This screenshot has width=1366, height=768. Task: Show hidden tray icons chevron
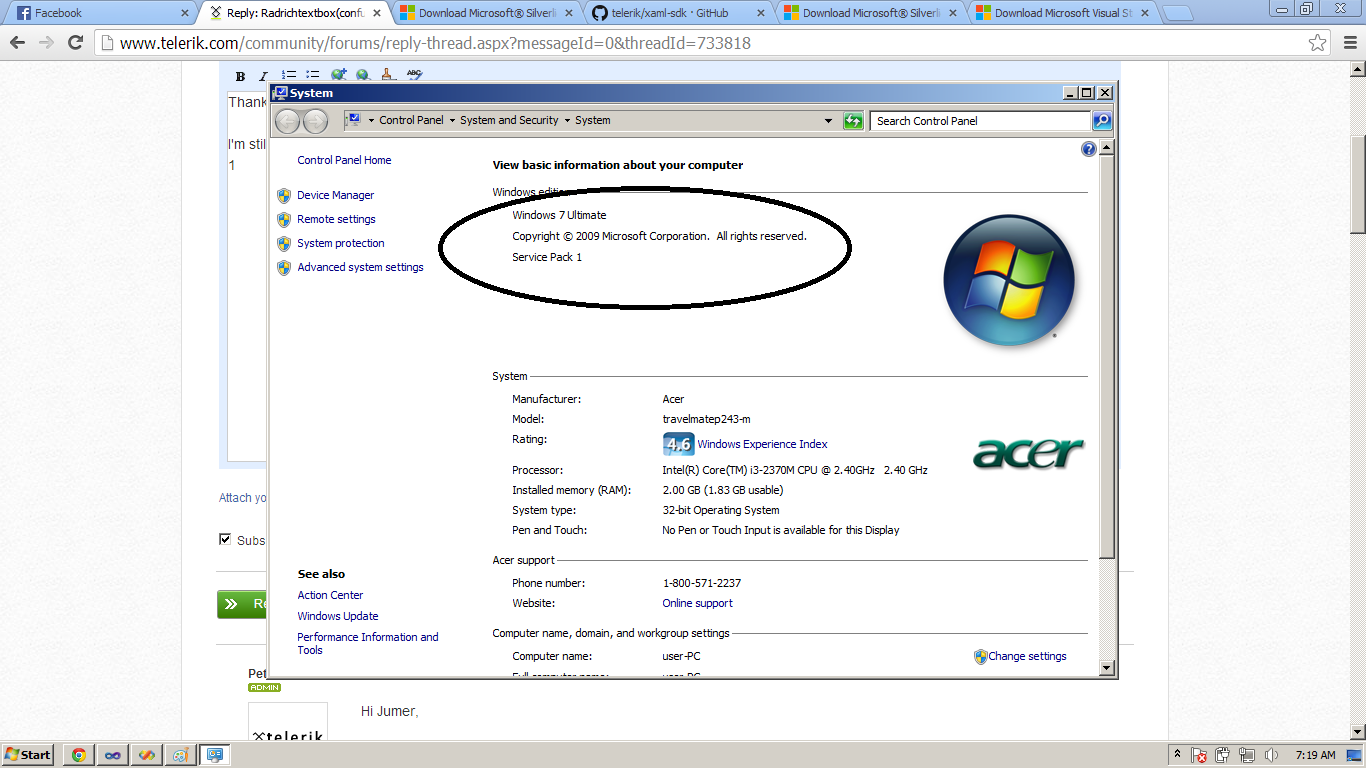pyautogui.click(x=1178, y=755)
